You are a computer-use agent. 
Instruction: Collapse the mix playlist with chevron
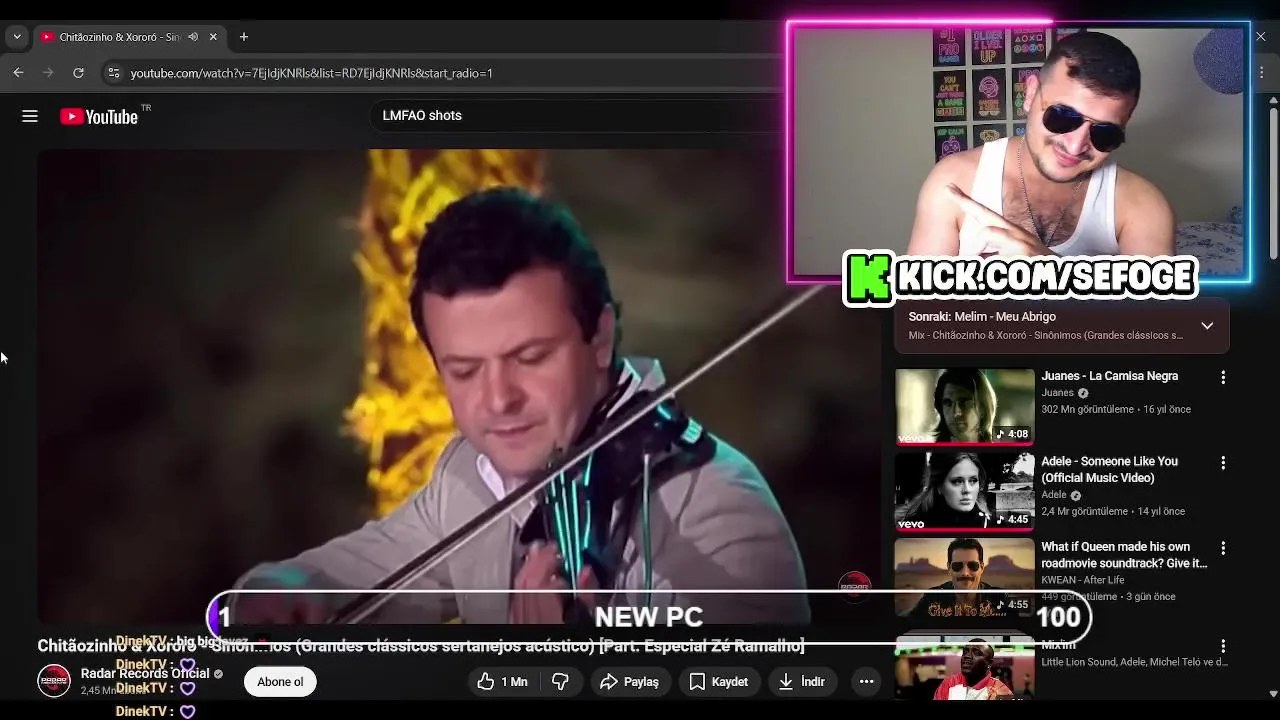1207,326
